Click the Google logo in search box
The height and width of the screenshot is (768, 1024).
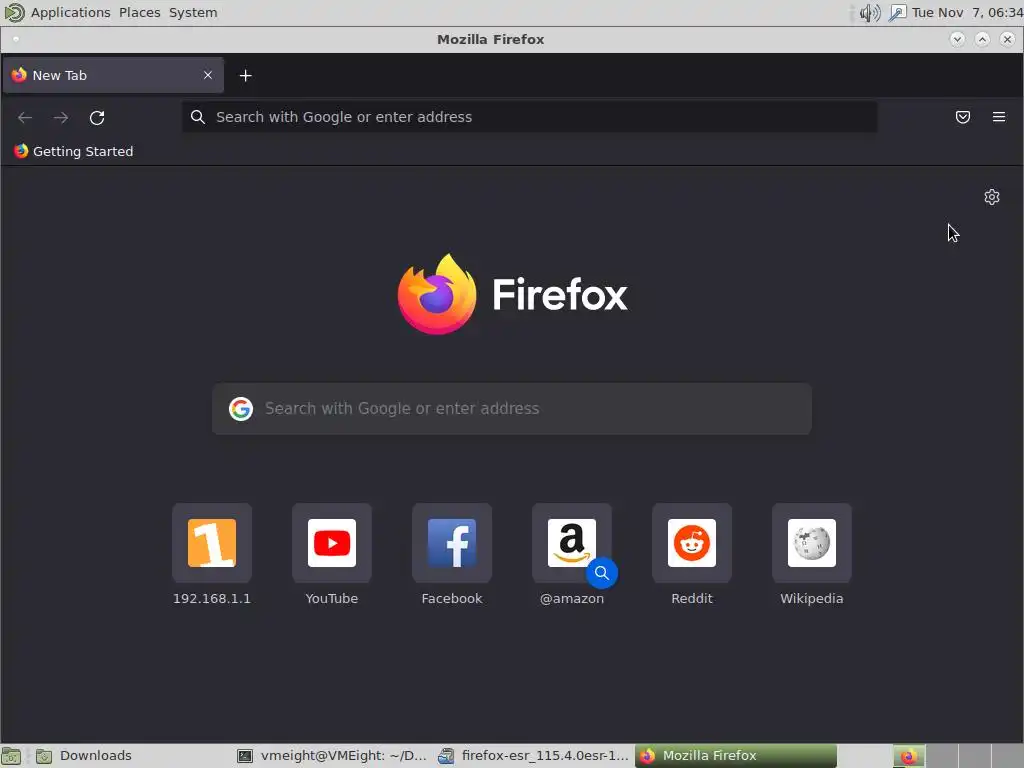click(x=240, y=409)
